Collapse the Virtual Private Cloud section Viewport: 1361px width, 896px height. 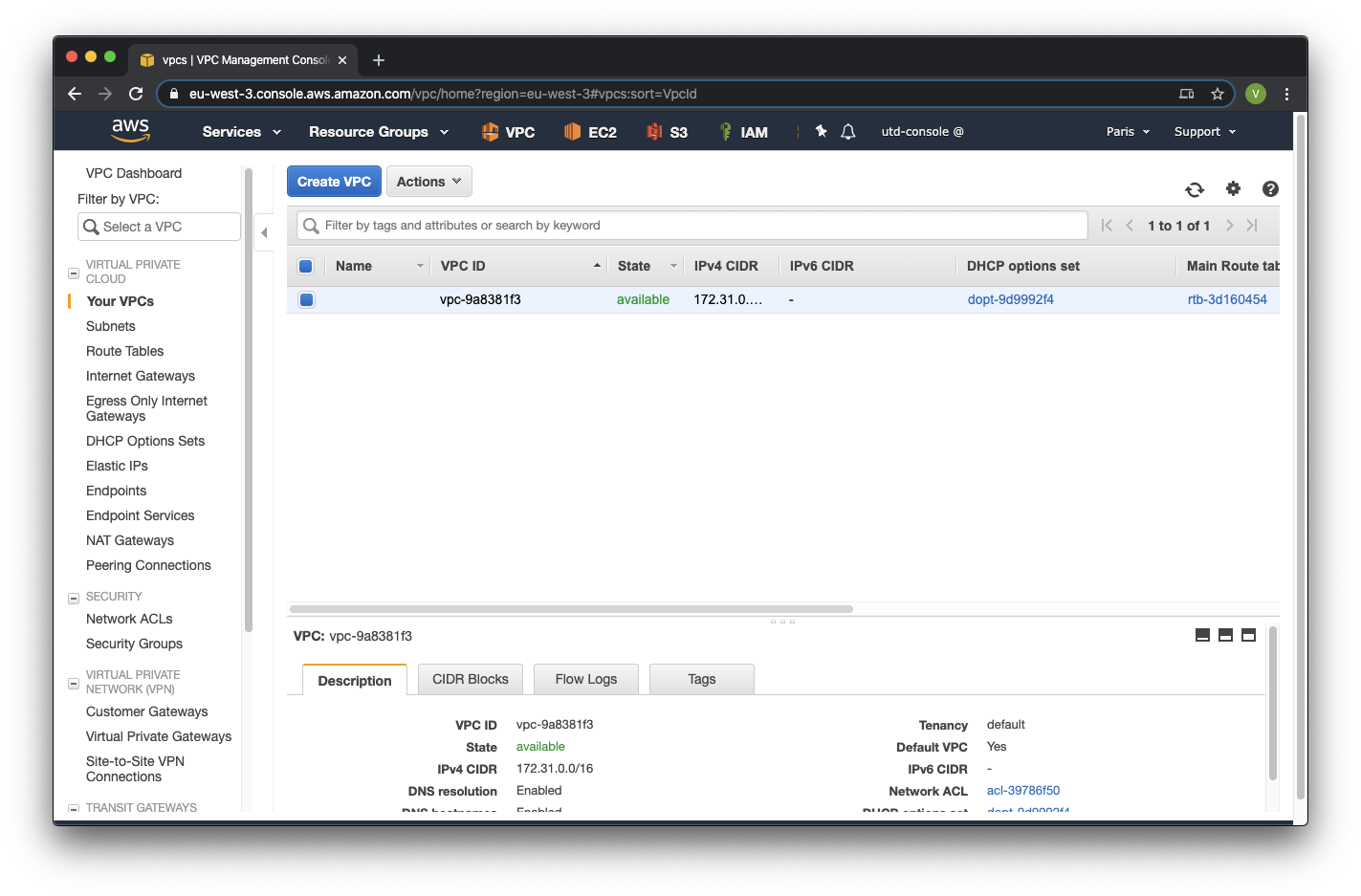(74, 273)
